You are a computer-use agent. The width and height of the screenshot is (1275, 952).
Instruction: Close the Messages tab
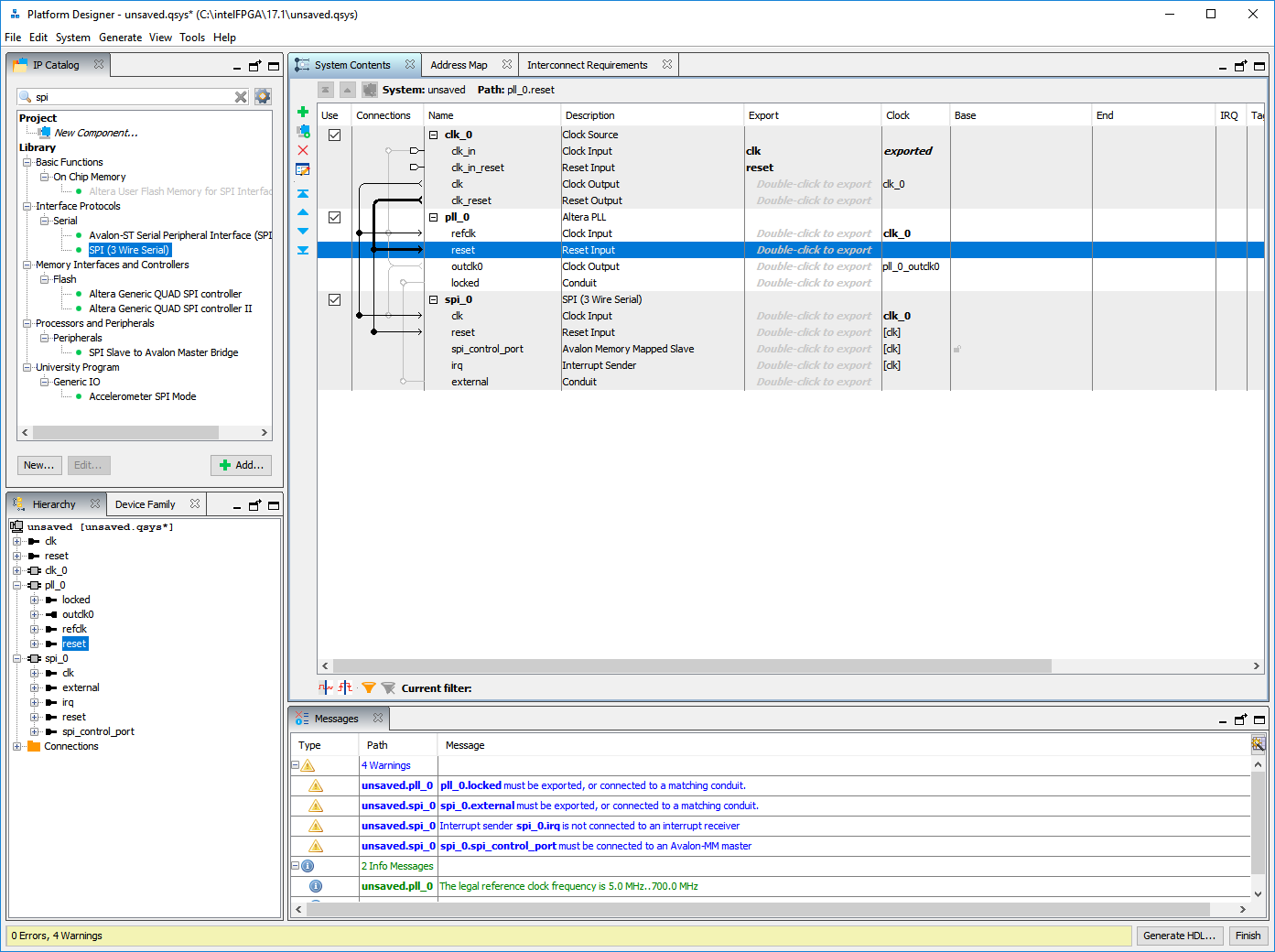[x=378, y=718]
